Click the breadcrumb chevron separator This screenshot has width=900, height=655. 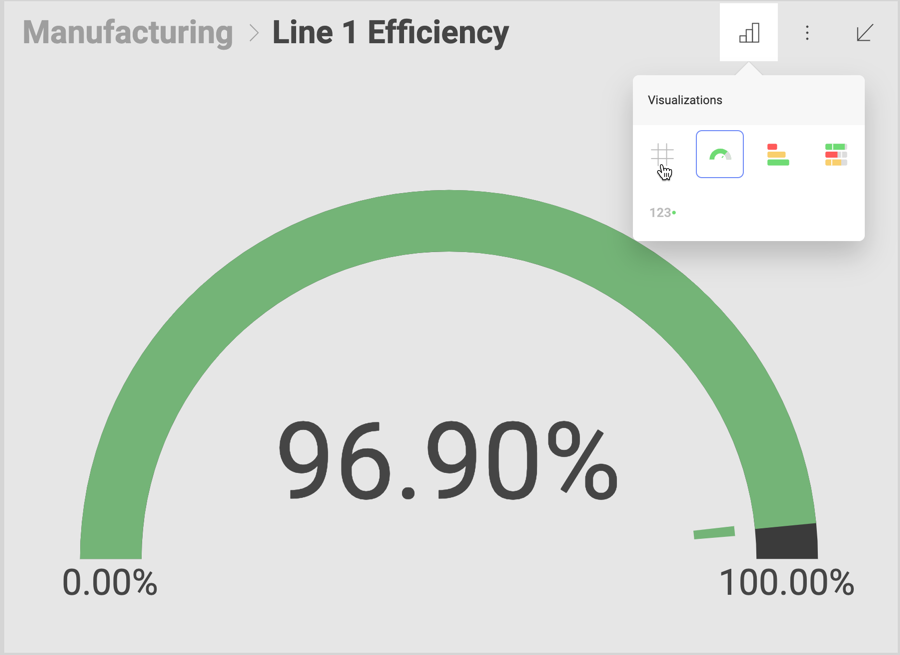[x=253, y=33]
